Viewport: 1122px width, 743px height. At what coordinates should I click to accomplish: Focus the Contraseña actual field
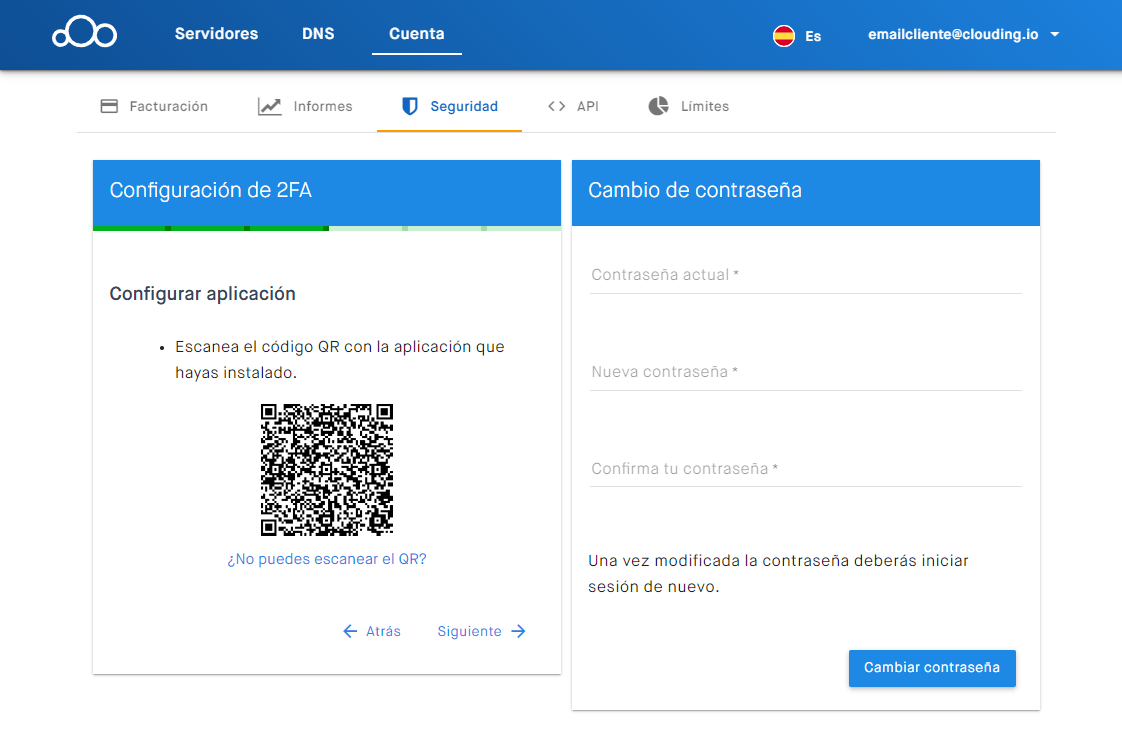click(x=806, y=275)
